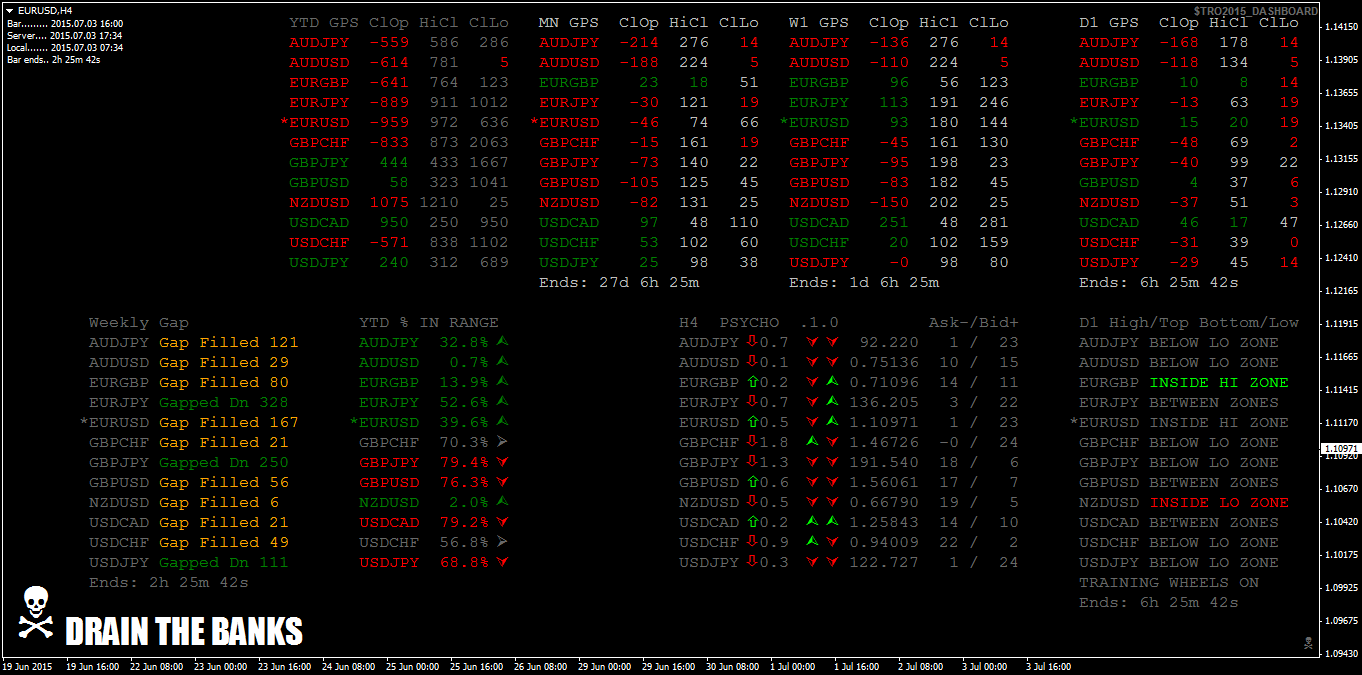Click 'USDJPY Gapped Dn 111' row

(189, 562)
